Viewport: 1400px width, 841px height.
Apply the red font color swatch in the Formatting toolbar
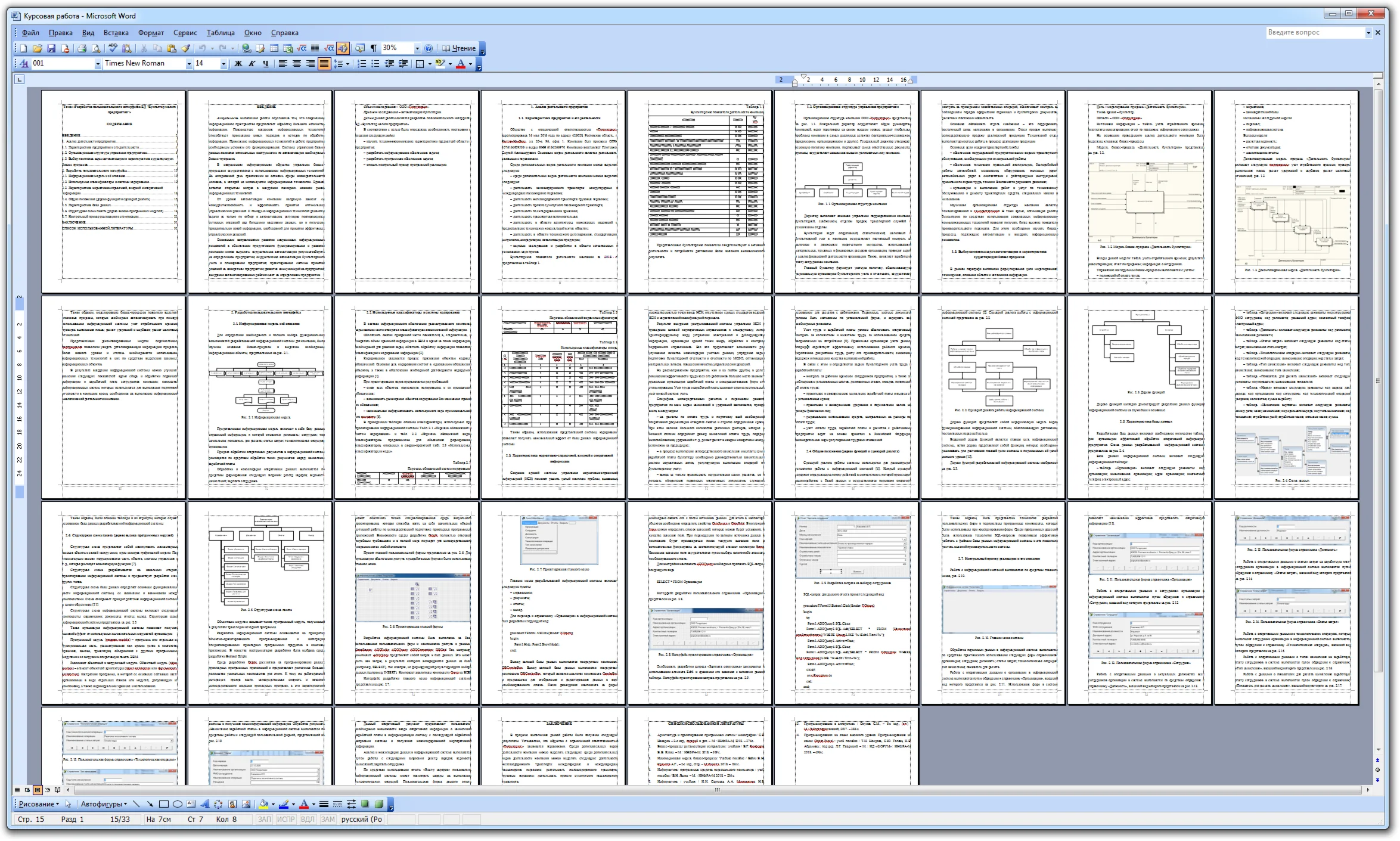[461, 63]
